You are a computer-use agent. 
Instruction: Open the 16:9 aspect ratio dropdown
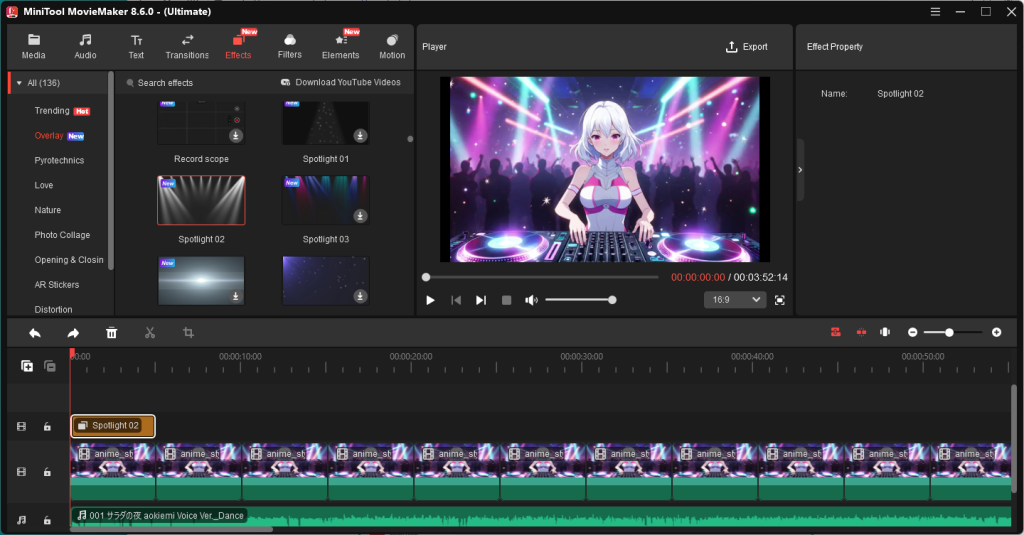tap(735, 300)
